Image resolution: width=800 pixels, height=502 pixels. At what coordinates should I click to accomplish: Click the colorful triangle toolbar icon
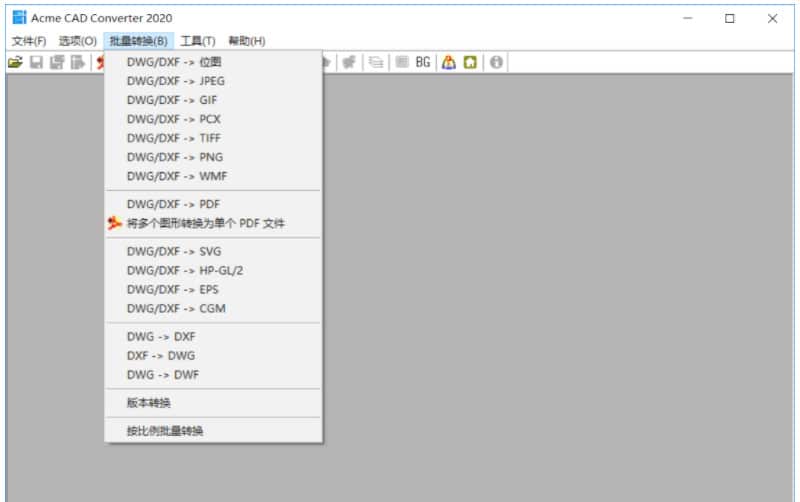[448, 62]
